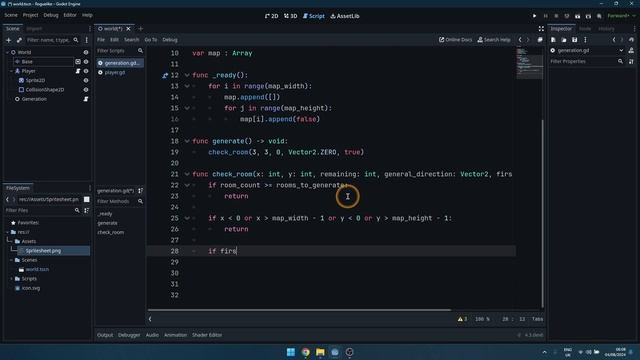Open the Scene menu

tap(11, 15)
